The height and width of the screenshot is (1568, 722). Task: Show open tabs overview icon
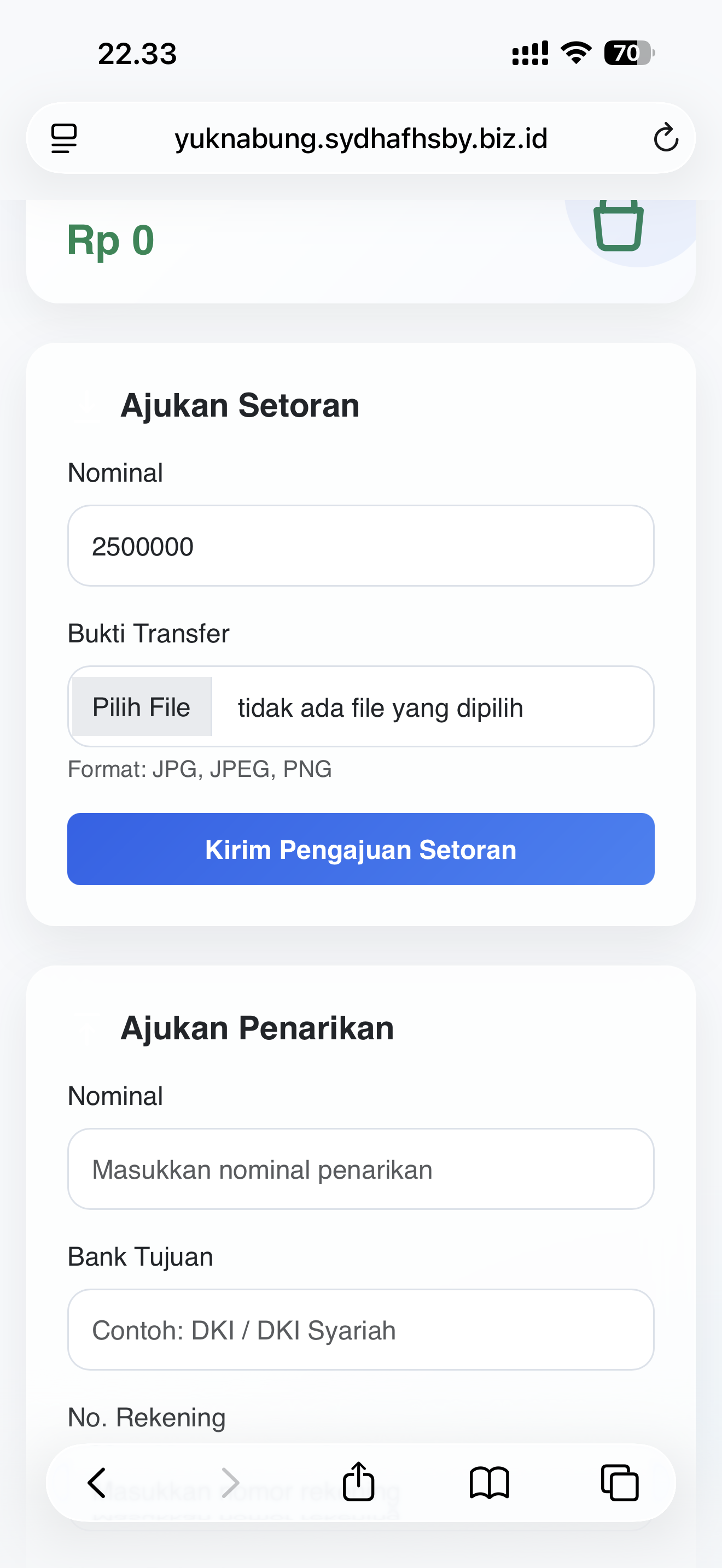(x=620, y=1483)
